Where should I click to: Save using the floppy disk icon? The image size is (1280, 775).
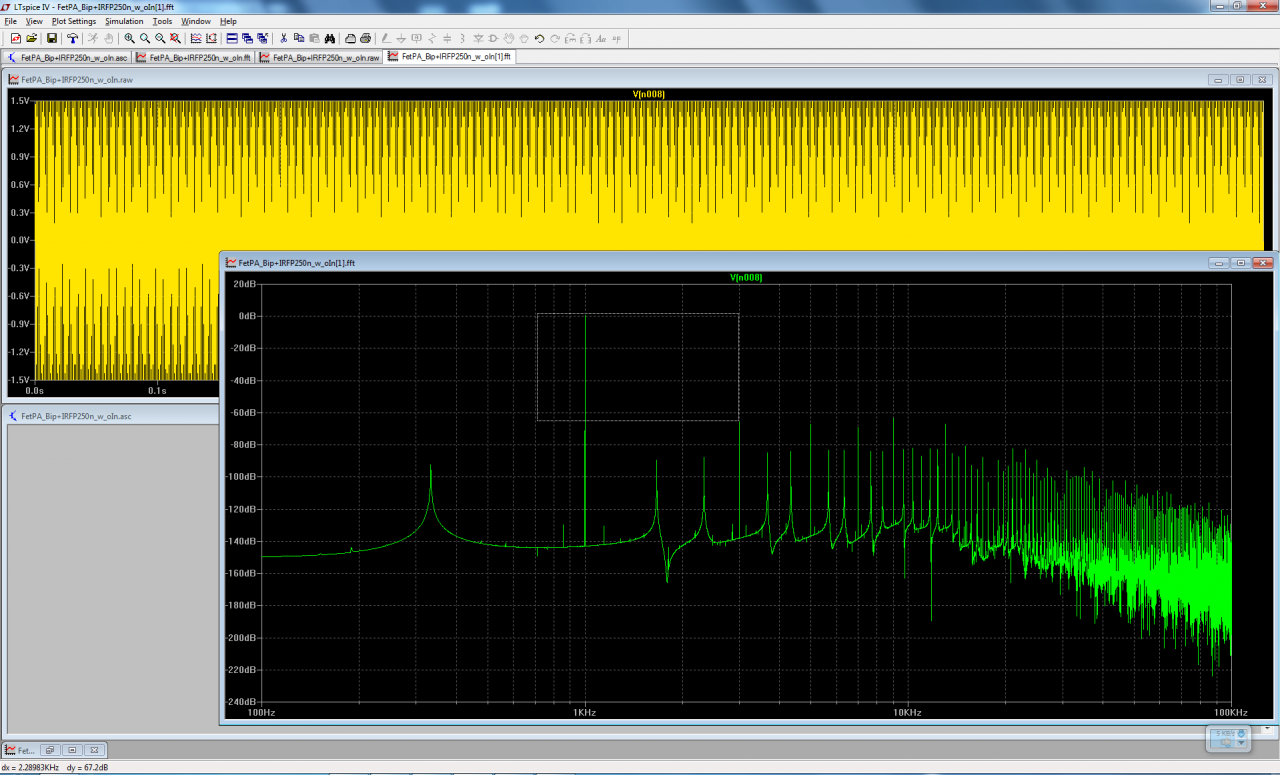pyautogui.click(x=52, y=38)
